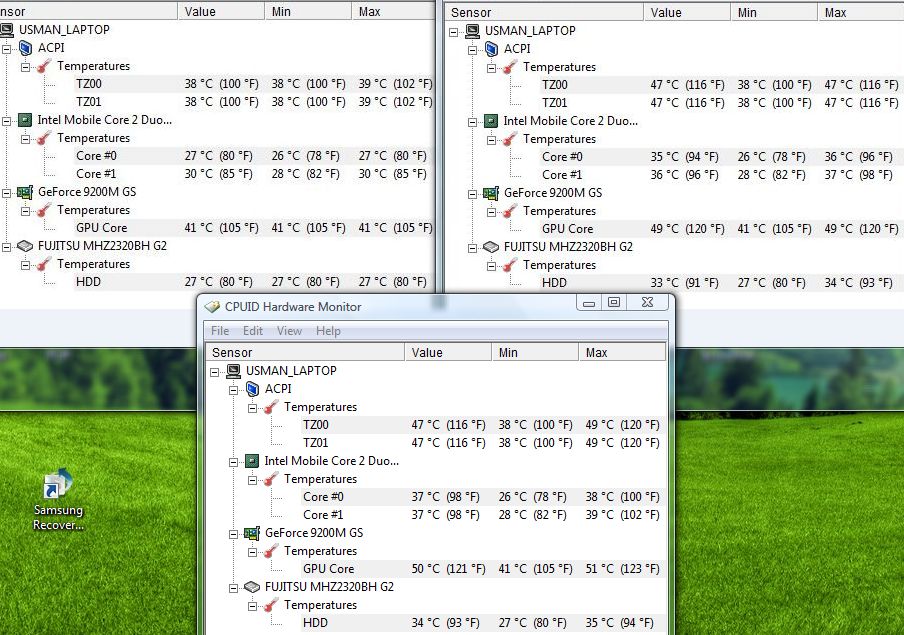
Task: Collapse Intel Mobile Core 2 Duo in front window
Action: point(233,462)
